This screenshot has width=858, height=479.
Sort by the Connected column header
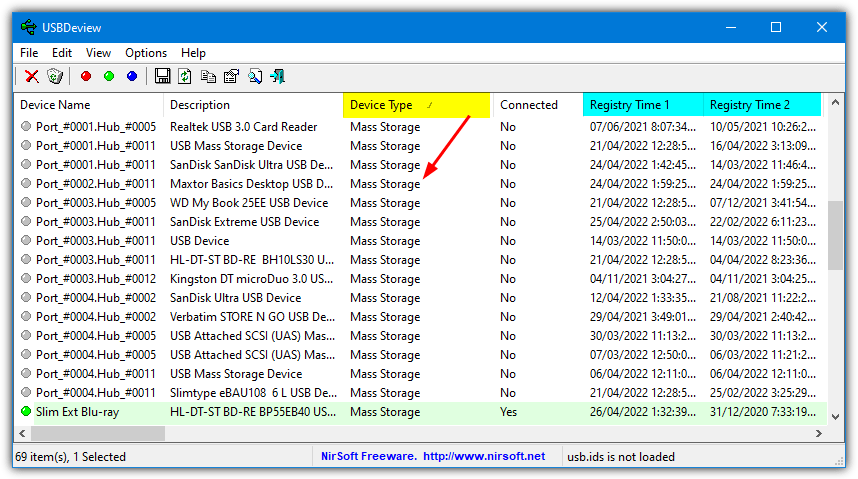(x=538, y=105)
